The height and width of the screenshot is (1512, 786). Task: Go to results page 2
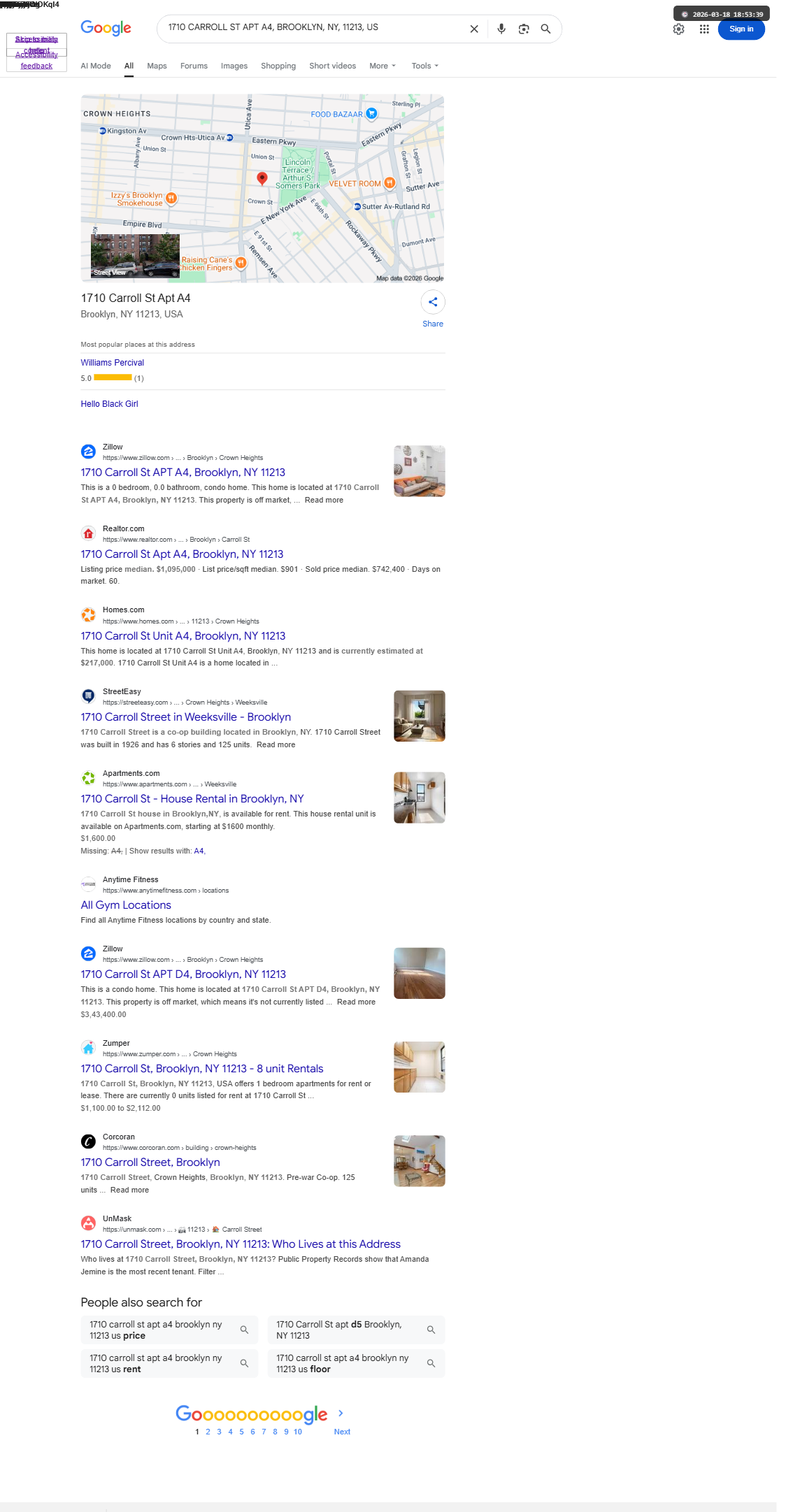(x=208, y=1432)
